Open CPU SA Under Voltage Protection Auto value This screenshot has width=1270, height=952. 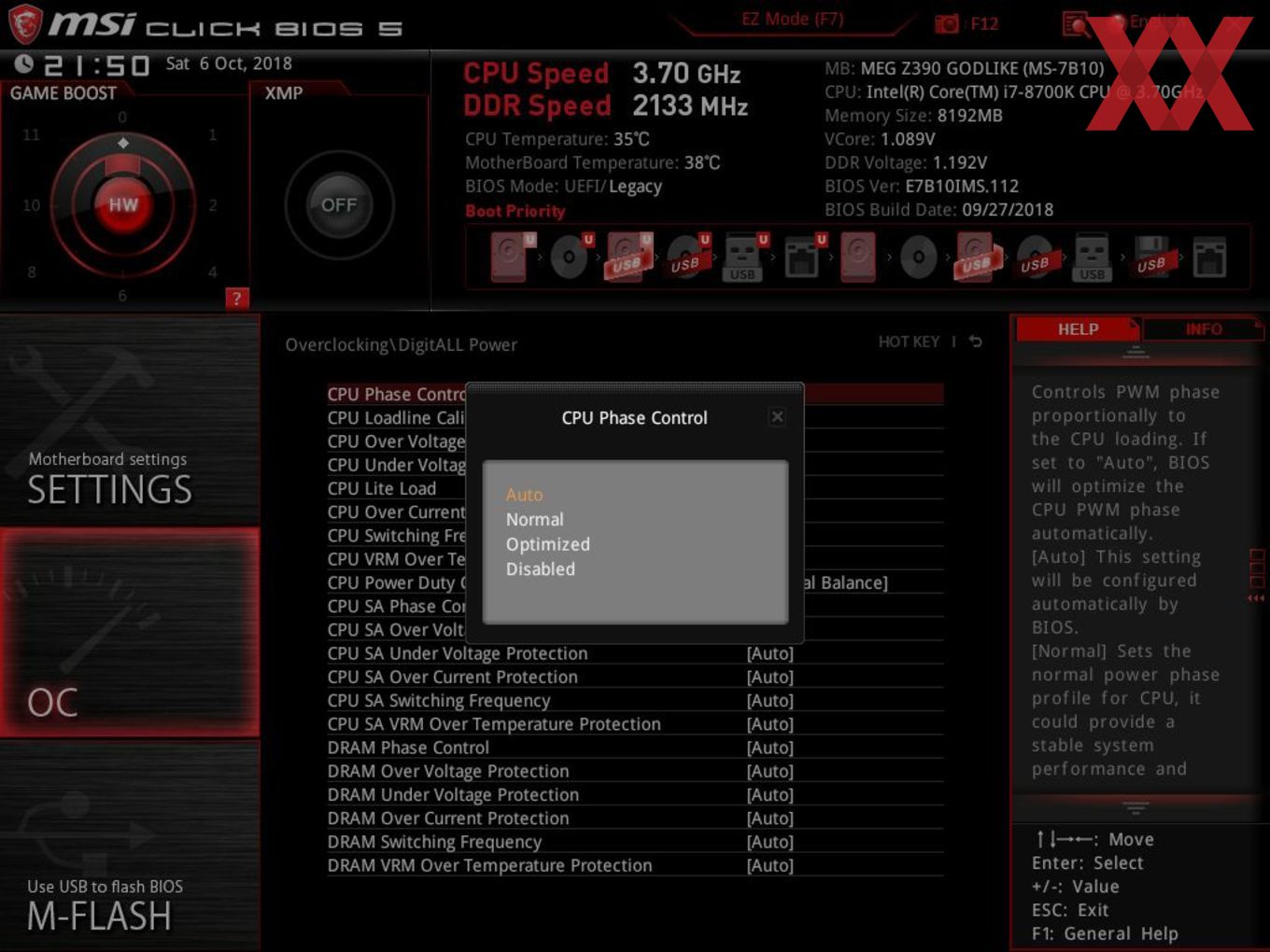point(770,653)
